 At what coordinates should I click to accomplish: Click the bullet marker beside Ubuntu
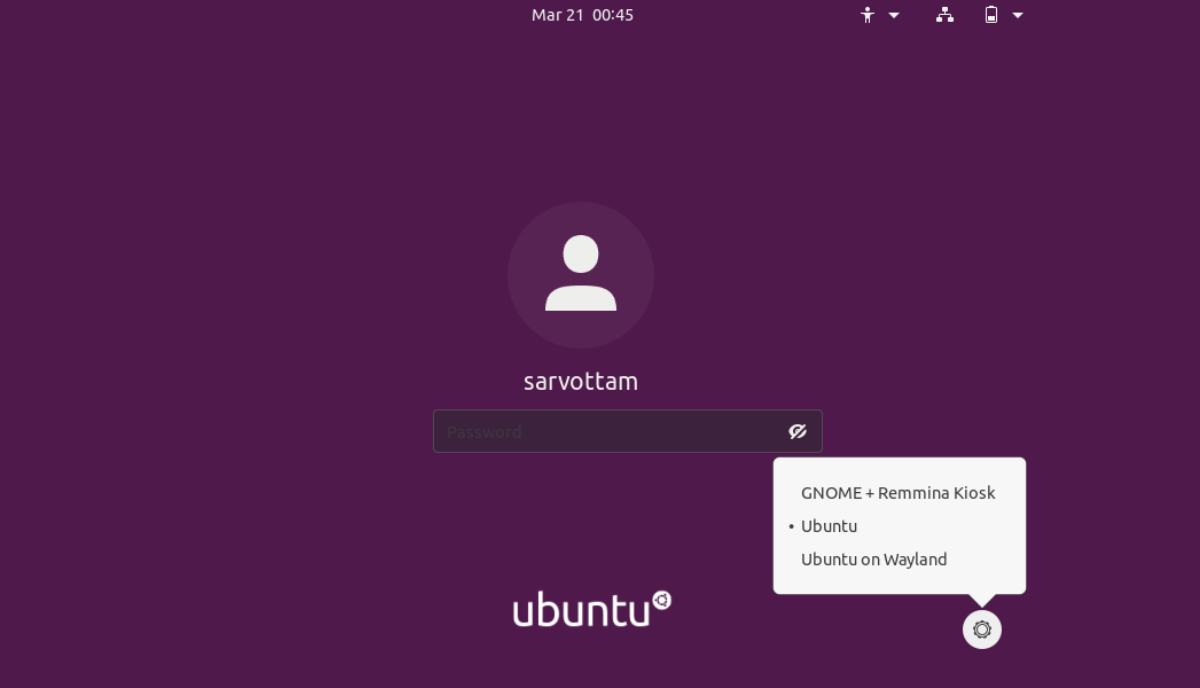click(791, 527)
